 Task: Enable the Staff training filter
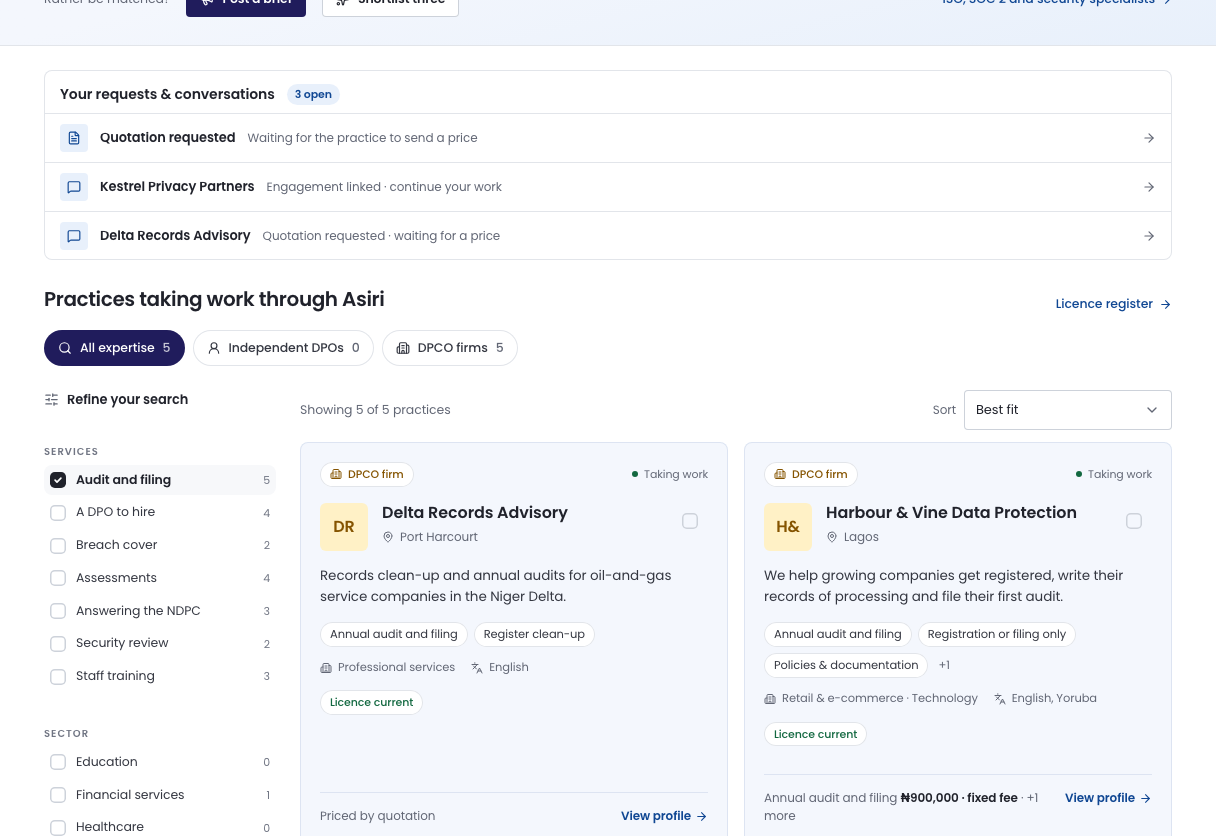point(58,677)
